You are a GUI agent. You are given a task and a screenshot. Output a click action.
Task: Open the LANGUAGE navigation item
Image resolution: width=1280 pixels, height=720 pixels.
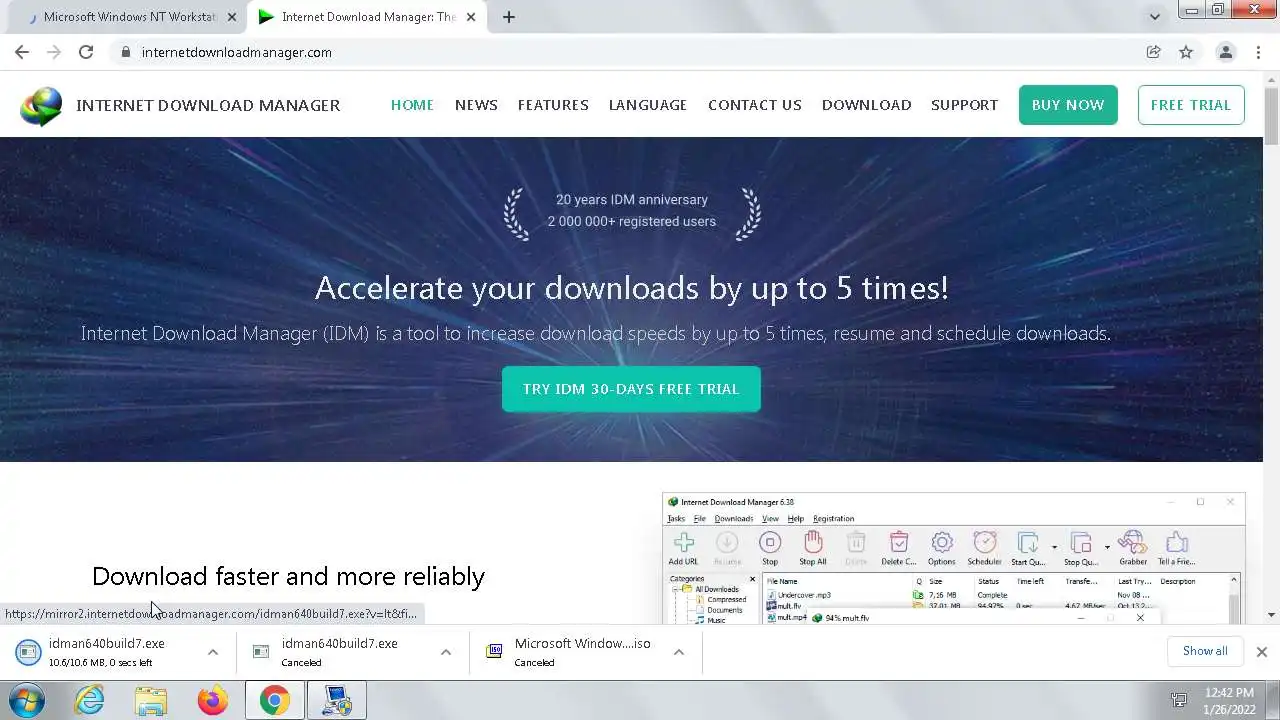[648, 105]
